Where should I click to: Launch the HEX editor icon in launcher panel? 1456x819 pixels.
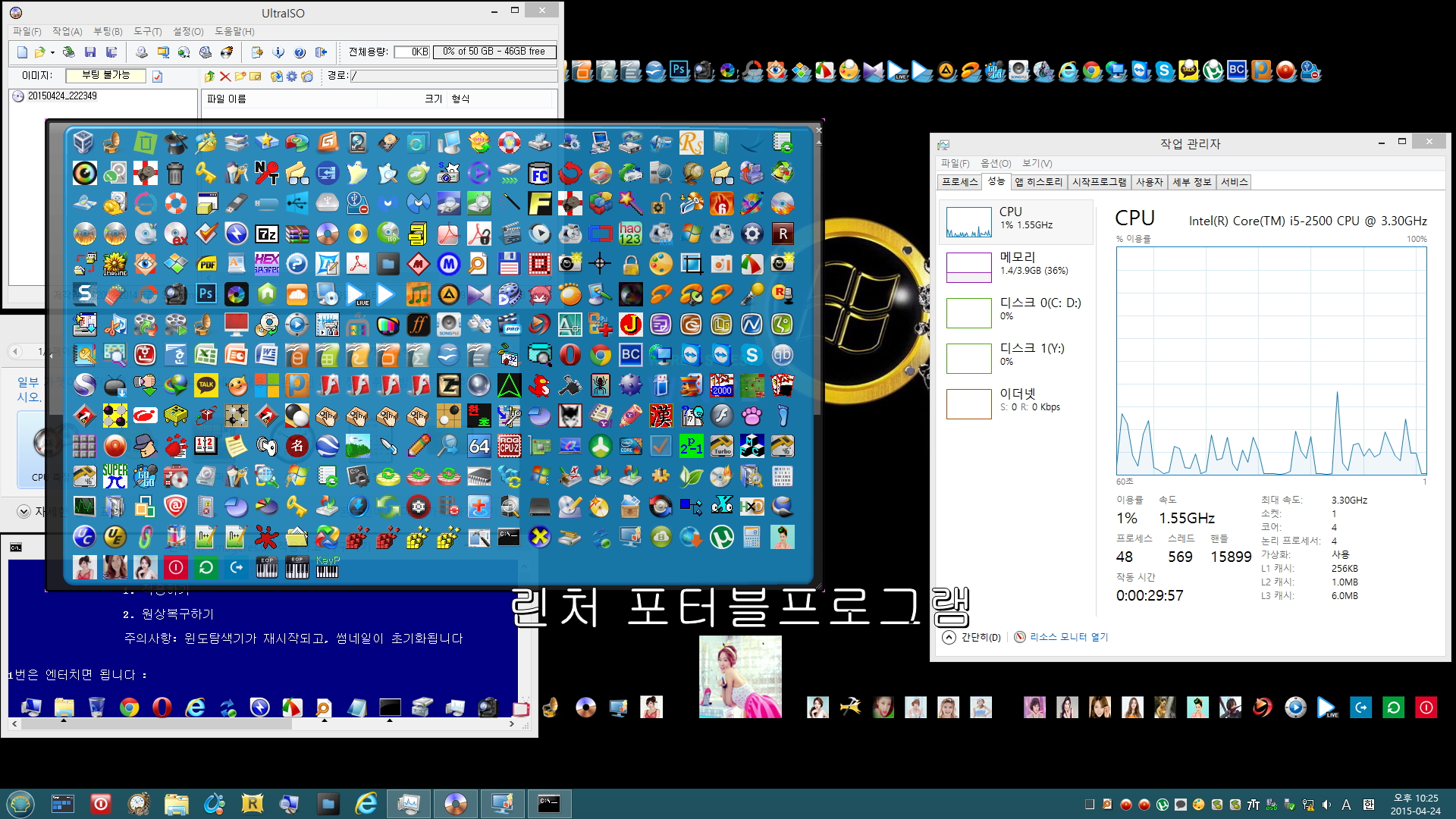point(266,264)
